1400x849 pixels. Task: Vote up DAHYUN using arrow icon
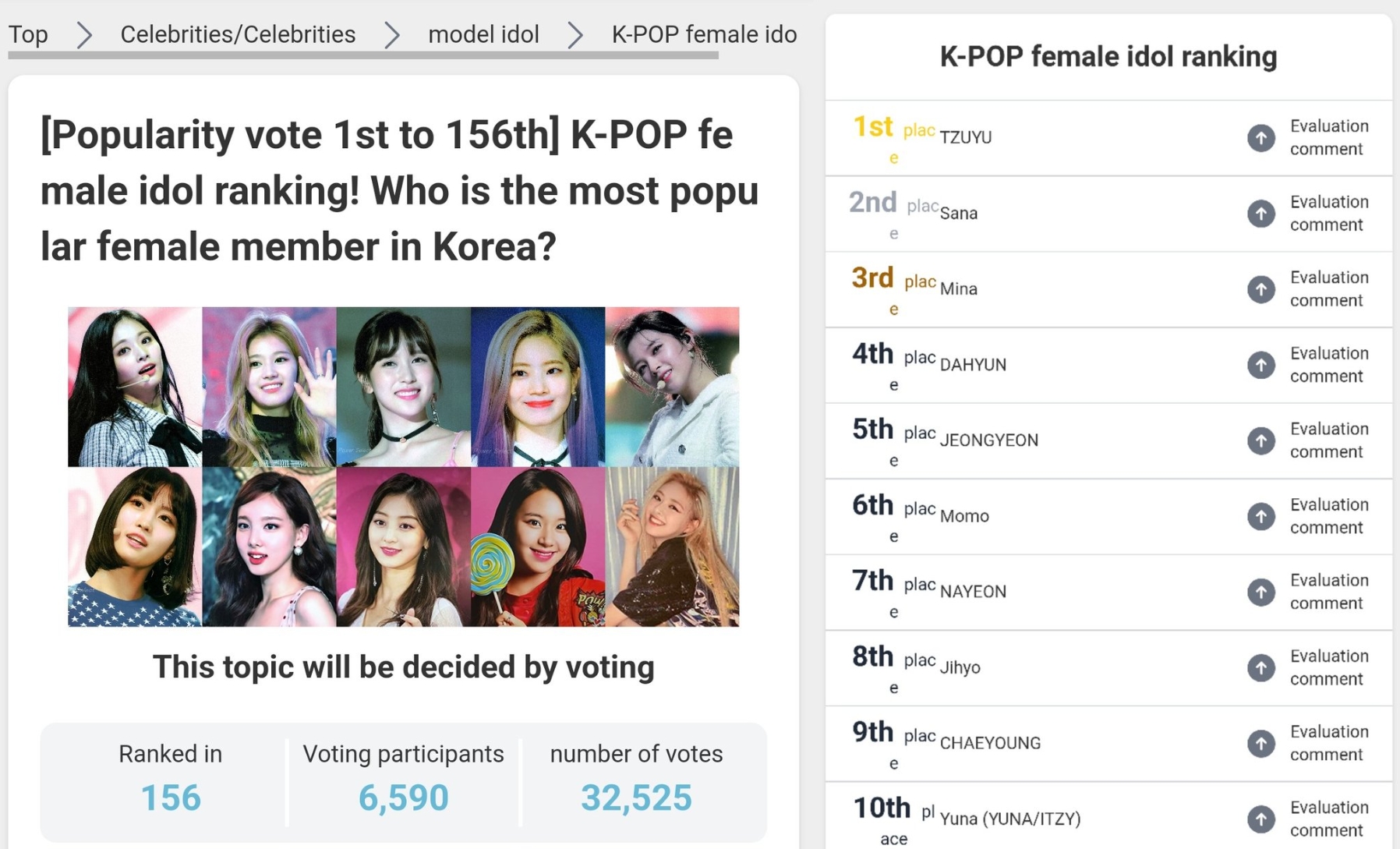click(x=1260, y=365)
